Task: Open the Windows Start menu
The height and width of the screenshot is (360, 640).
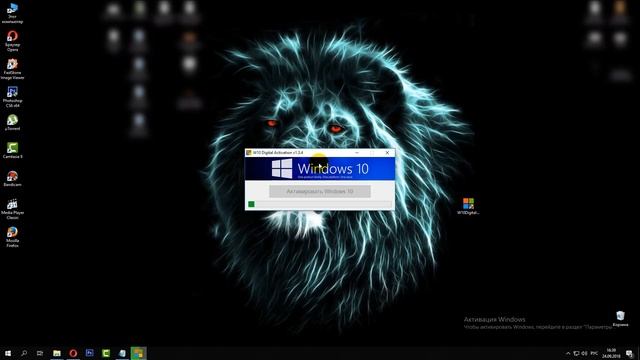Action: (8, 353)
